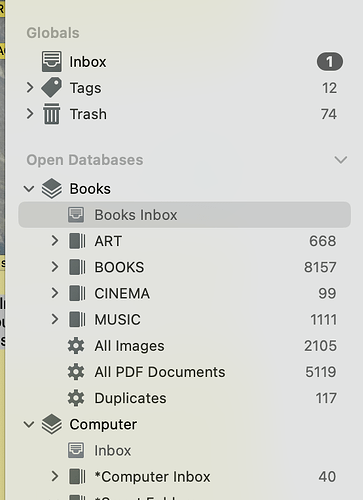
Task: Expand the Tags section
Action: tap(30, 88)
